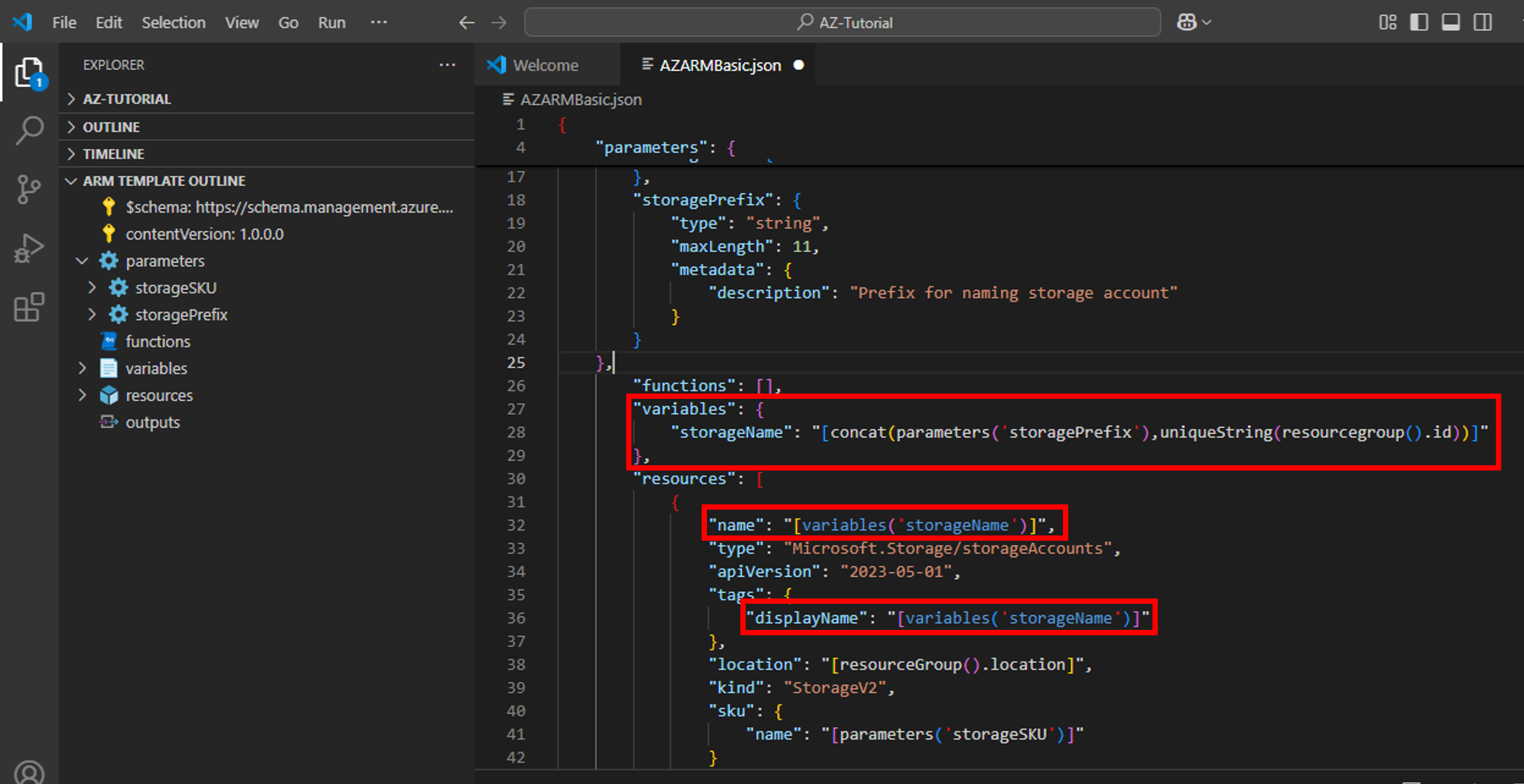Open Run and Debug view icon
This screenshot has width=1524, height=784.
[29, 249]
